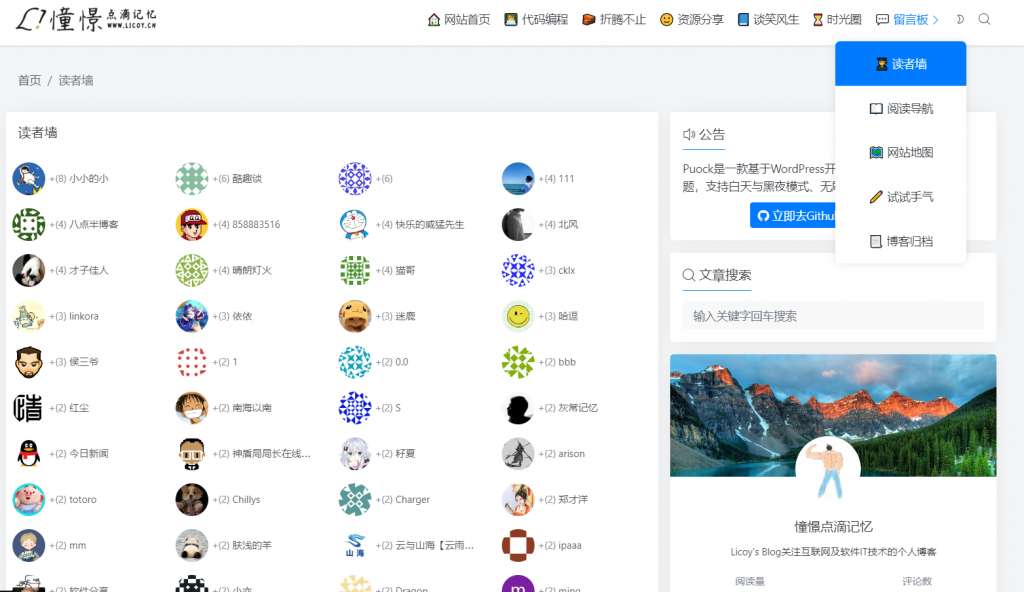Click the 留言板 chat bubble icon
The height and width of the screenshot is (592, 1024).
[x=880, y=19]
